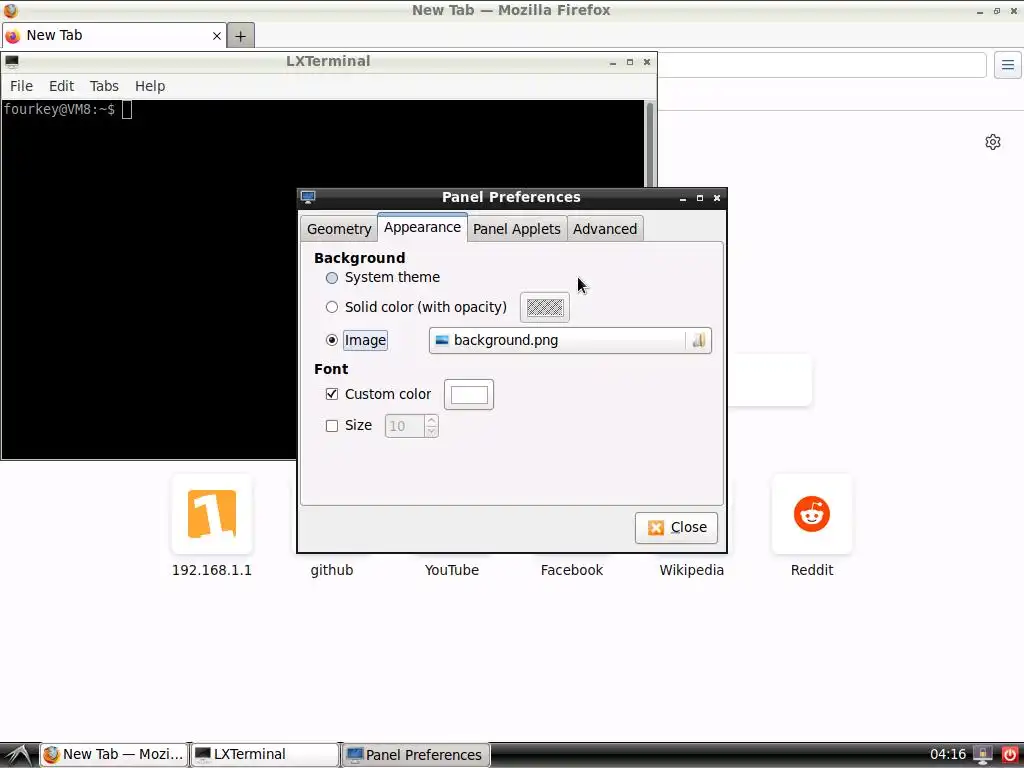The width and height of the screenshot is (1024, 768).
Task: Switch to the Appearance tab
Action: 422,227
